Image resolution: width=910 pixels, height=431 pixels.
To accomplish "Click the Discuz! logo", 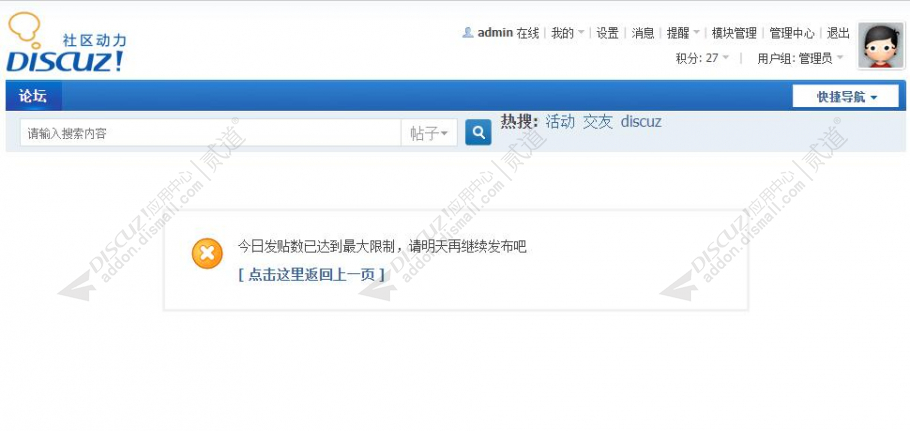I will pos(66,44).
